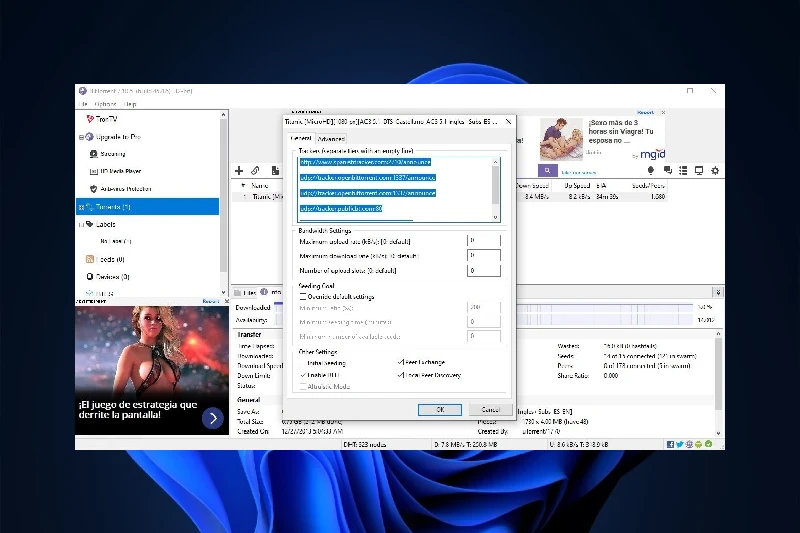The width and height of the screenshot is (800, 533).
Task: Click the Maximum upload rate input field
Action: coord(482,241)
